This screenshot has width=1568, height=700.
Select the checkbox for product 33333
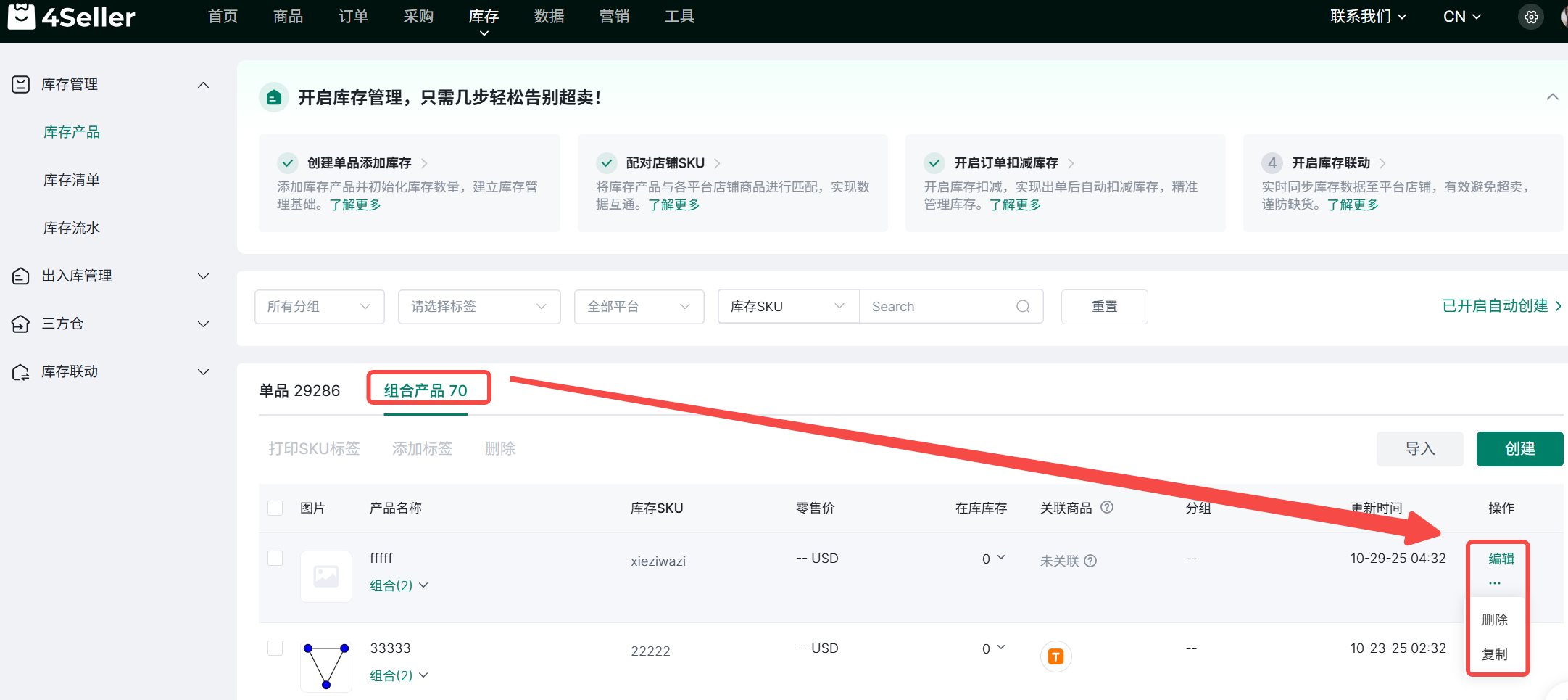click(275, 648)
